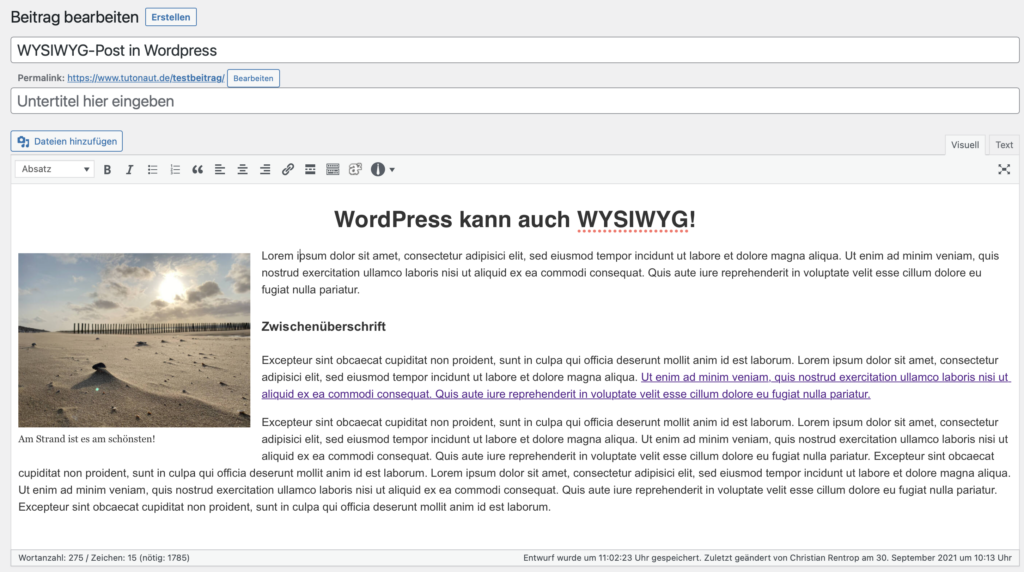Viewport: 1024px width, 572px height.
Task: Switch to the Text editor tab
Action: point(1004,145)
